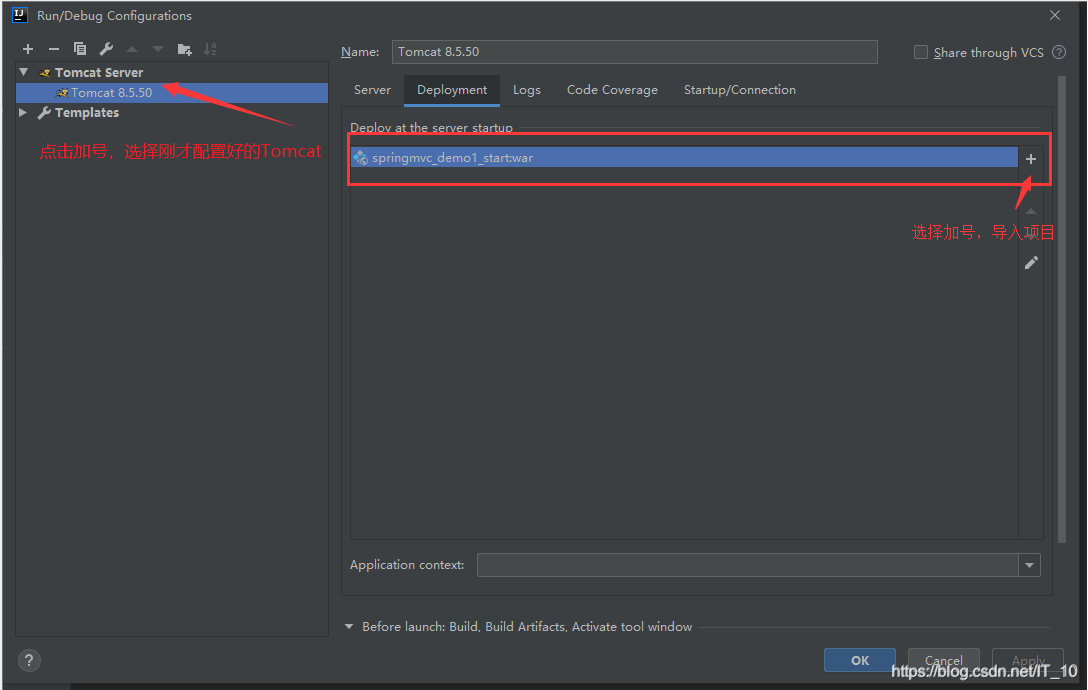
Task: Select the Deployment tab
Action: pos(452,90)
